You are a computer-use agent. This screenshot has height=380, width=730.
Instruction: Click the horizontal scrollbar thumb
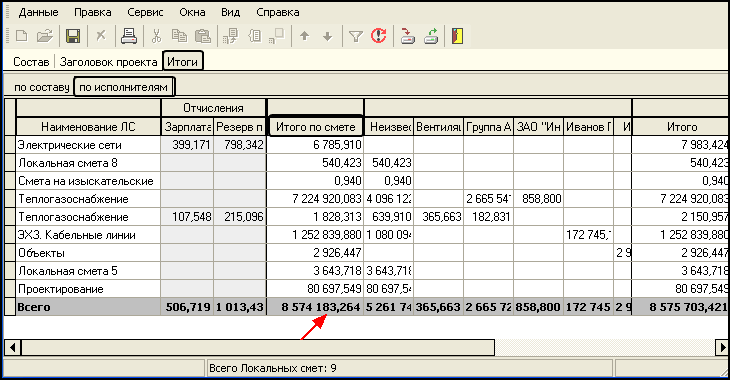[258, 347]
